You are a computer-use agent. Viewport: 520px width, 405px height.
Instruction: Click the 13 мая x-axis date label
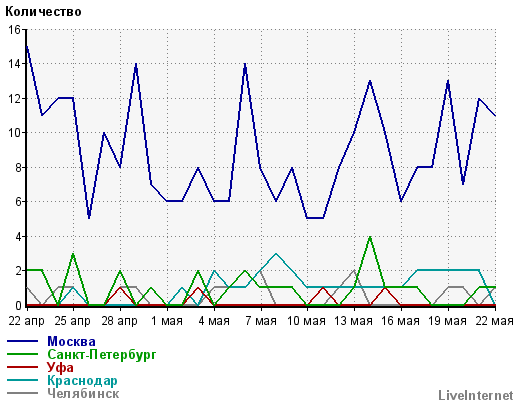353,321
